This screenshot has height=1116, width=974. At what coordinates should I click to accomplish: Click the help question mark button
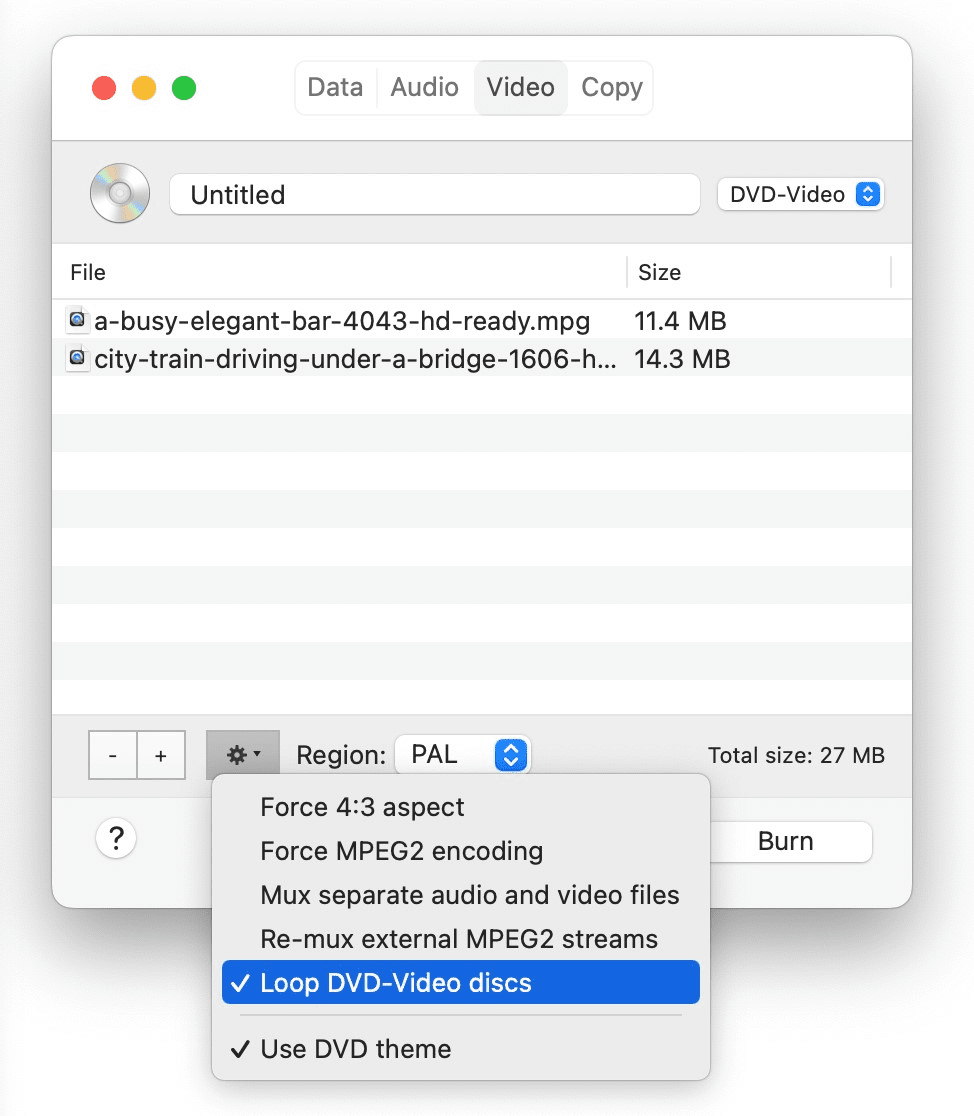(116, 839)
